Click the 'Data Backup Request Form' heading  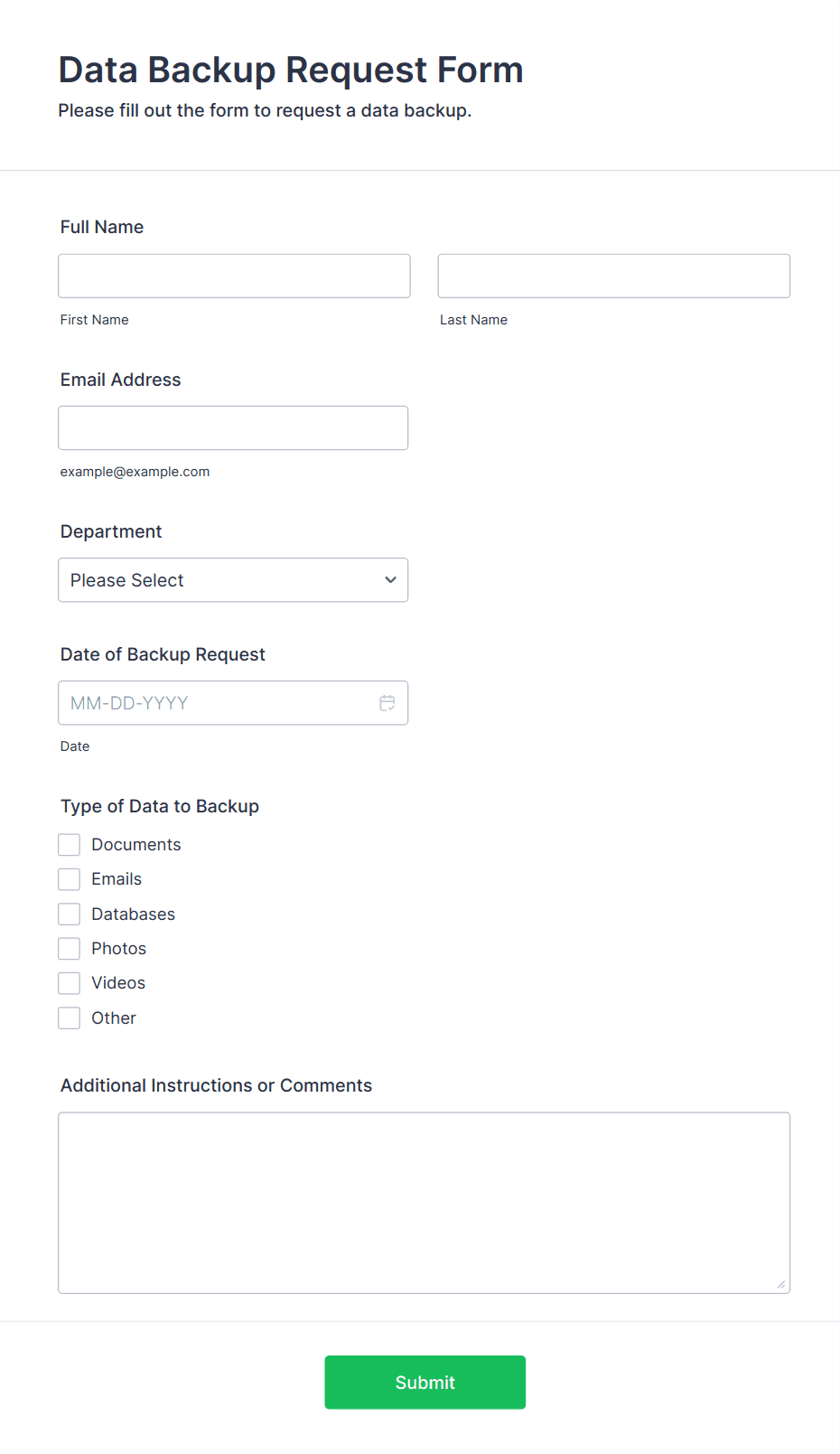point(291,70)
